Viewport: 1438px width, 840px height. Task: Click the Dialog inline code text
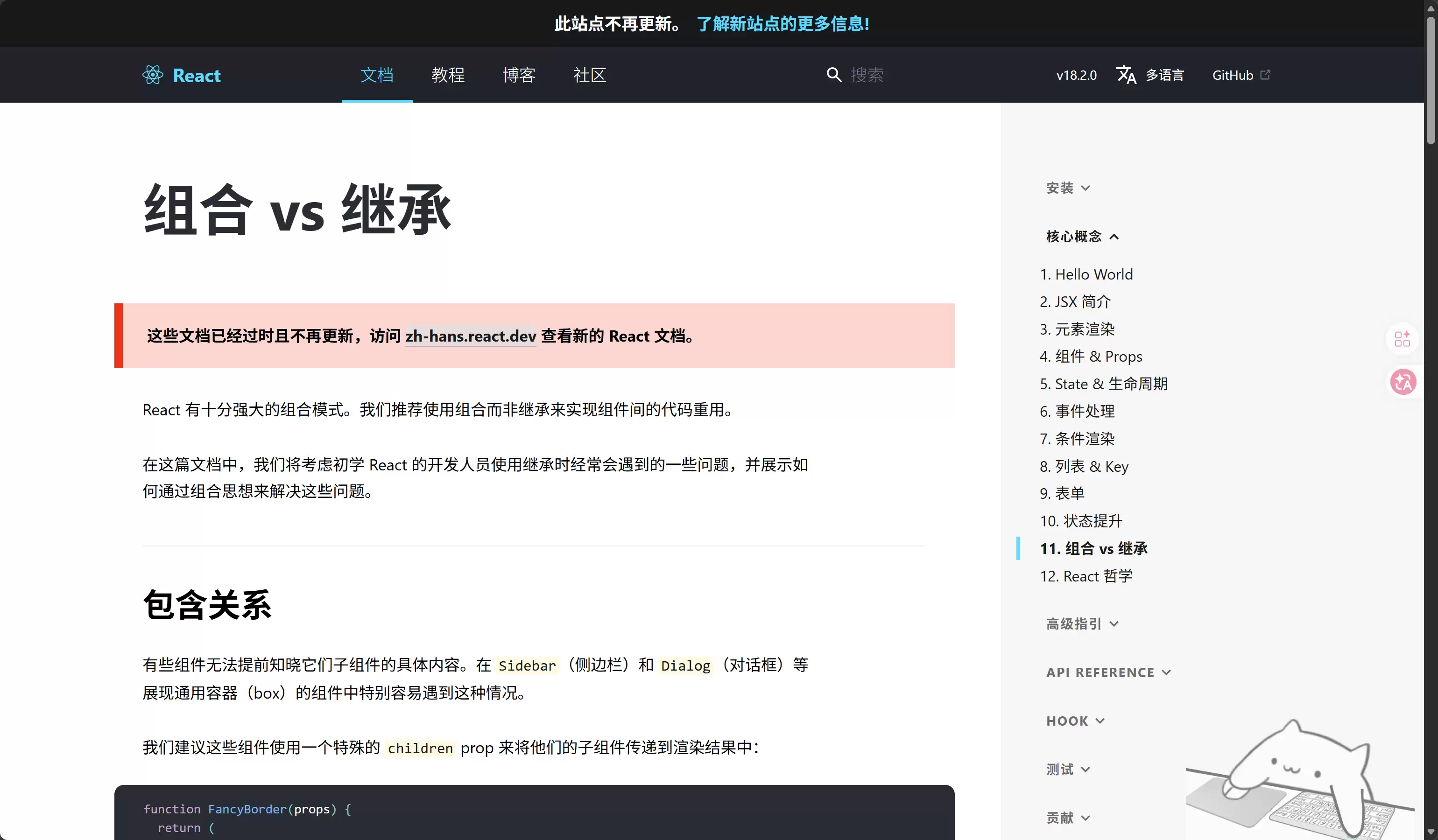pos(685,665)
